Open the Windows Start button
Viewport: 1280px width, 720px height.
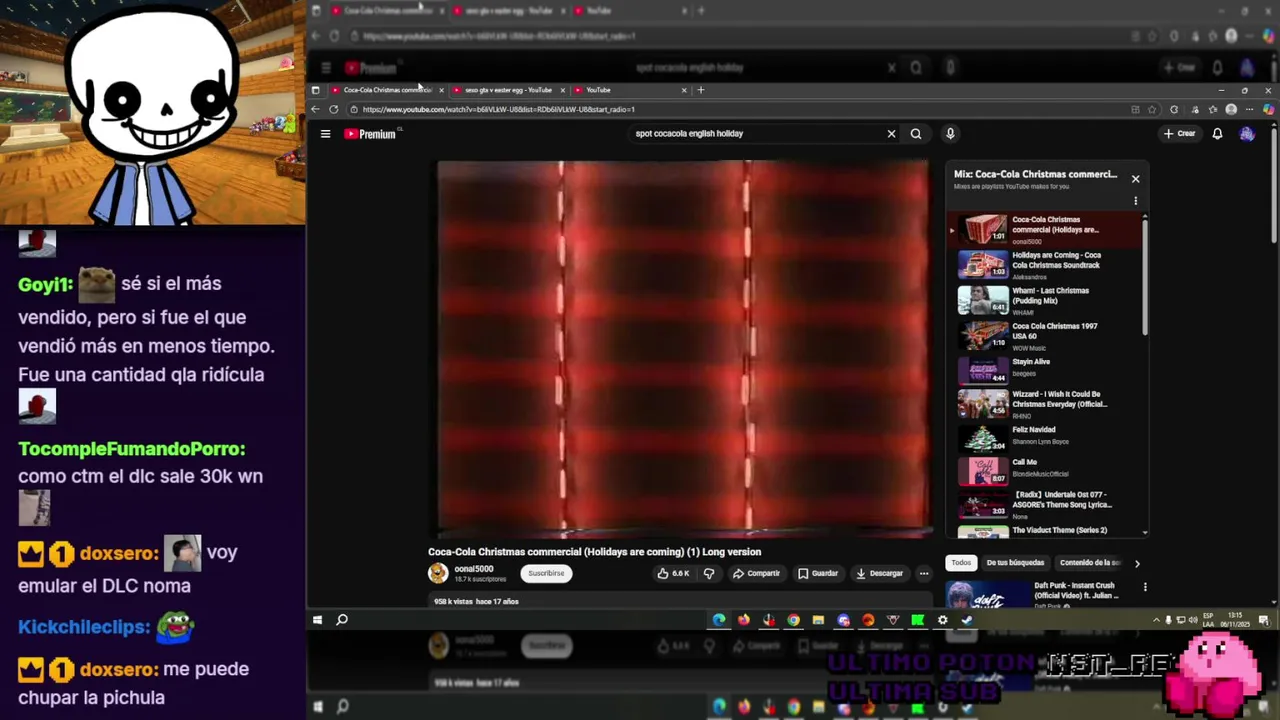tap(317, 620)
